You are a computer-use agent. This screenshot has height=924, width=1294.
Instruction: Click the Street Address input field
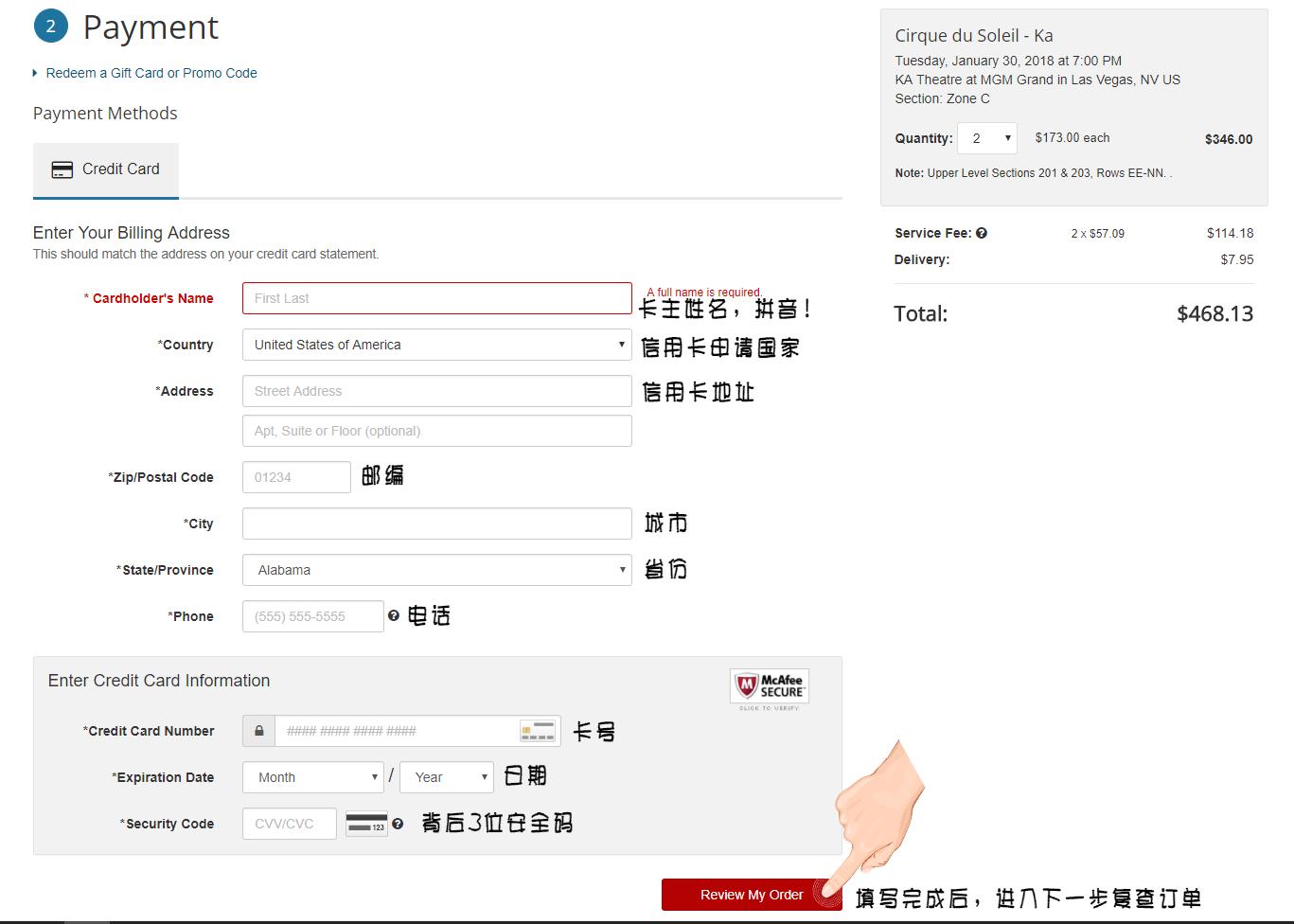click(436, 391)
